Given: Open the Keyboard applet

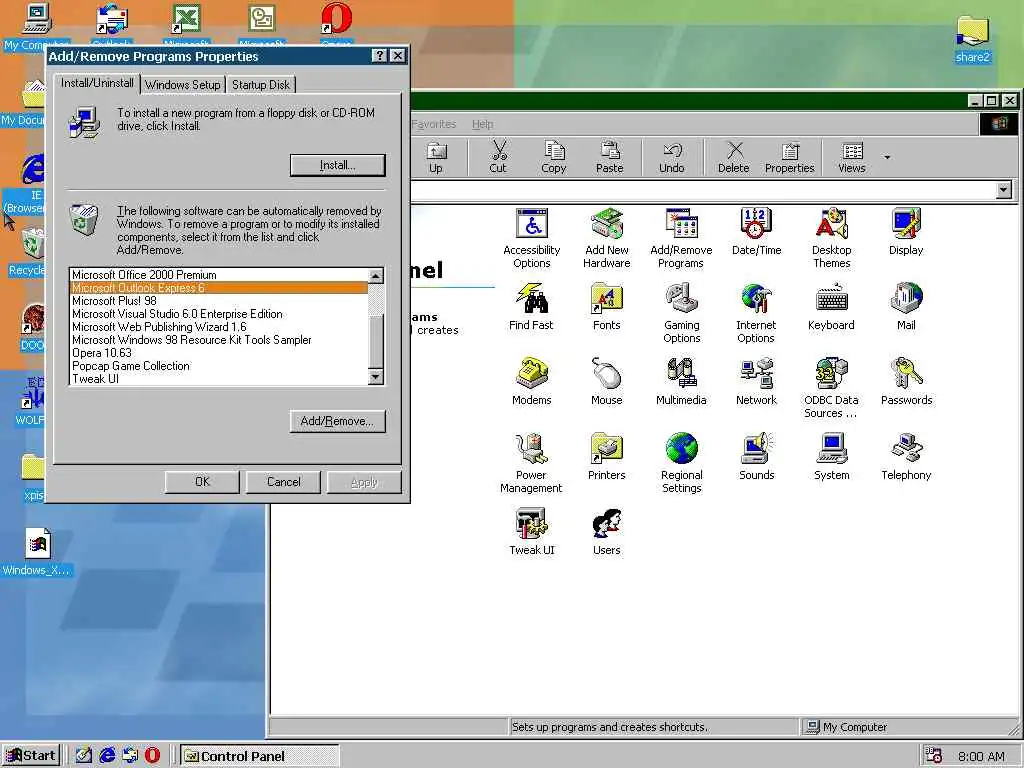Looking at the screenshot, I should [x=831, y=307].
